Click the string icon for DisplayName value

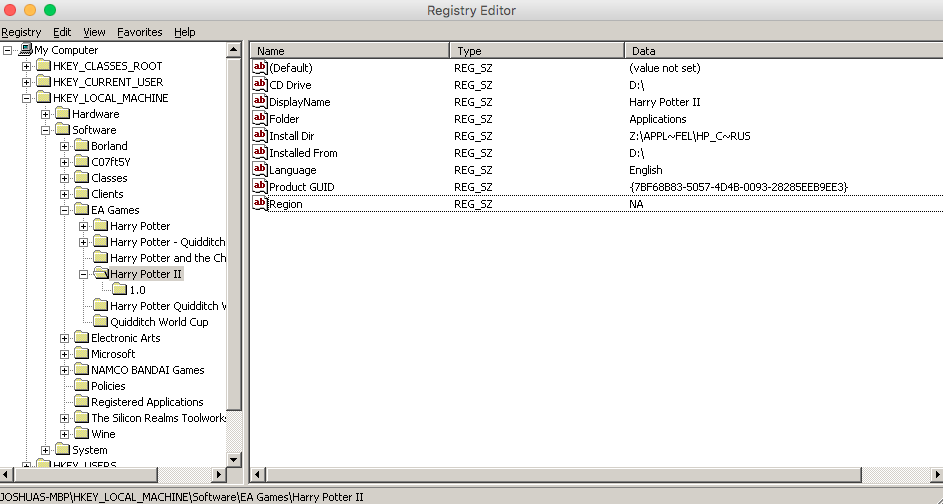260,101
